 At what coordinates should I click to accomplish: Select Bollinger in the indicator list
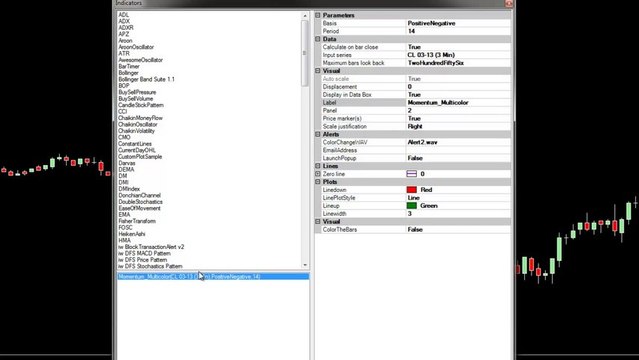[128, 73]
